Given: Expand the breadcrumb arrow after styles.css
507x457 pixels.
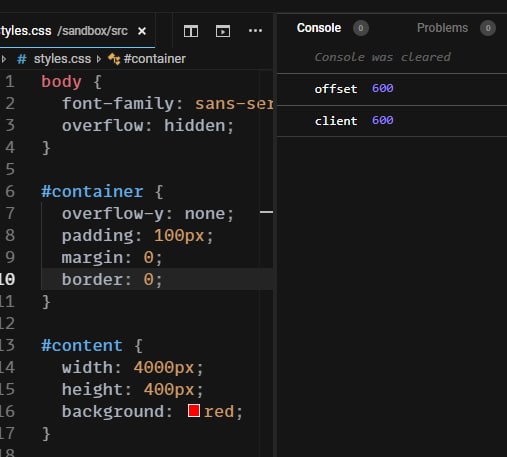Looking at the screenshot, I should tap(99, 59).
